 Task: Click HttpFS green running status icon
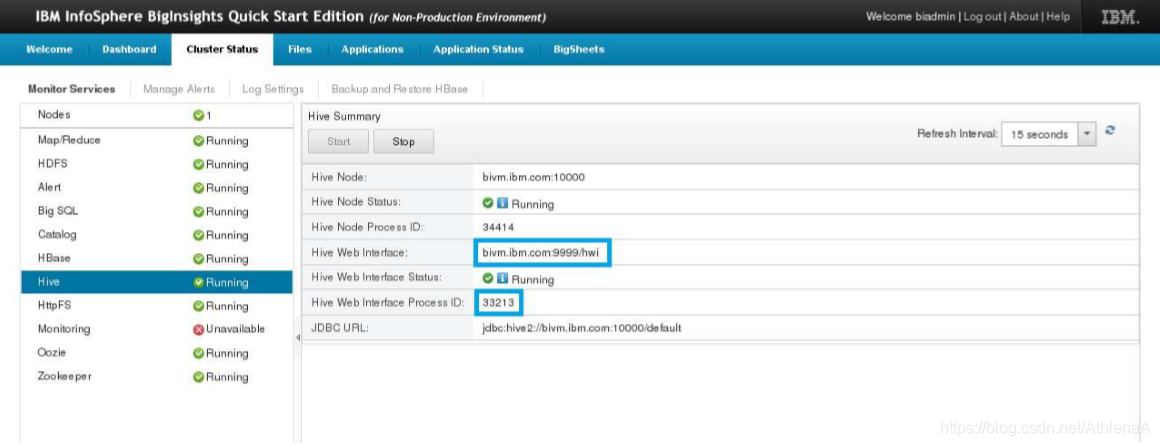point(198,306)
